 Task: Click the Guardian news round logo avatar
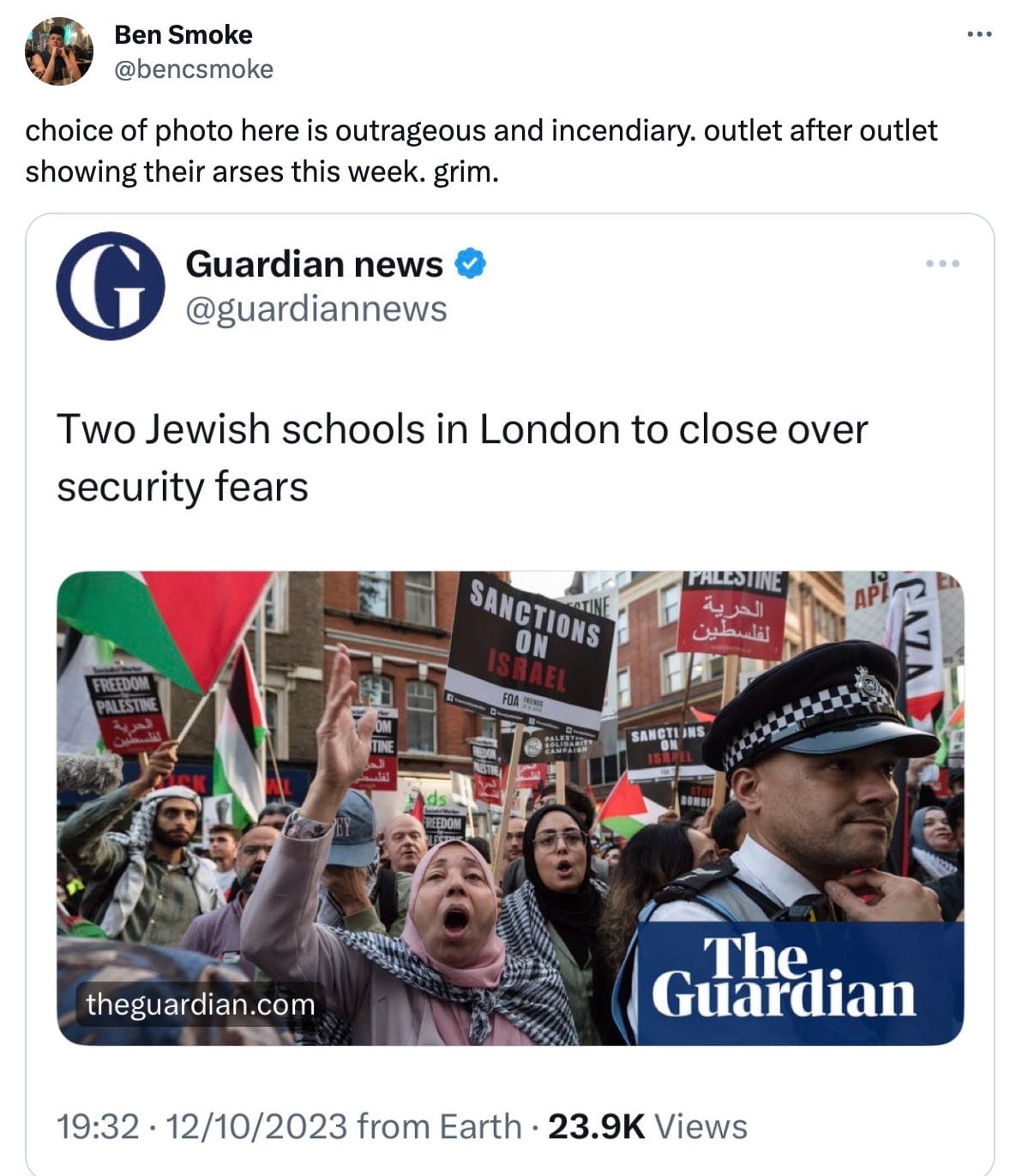(111, 285)
